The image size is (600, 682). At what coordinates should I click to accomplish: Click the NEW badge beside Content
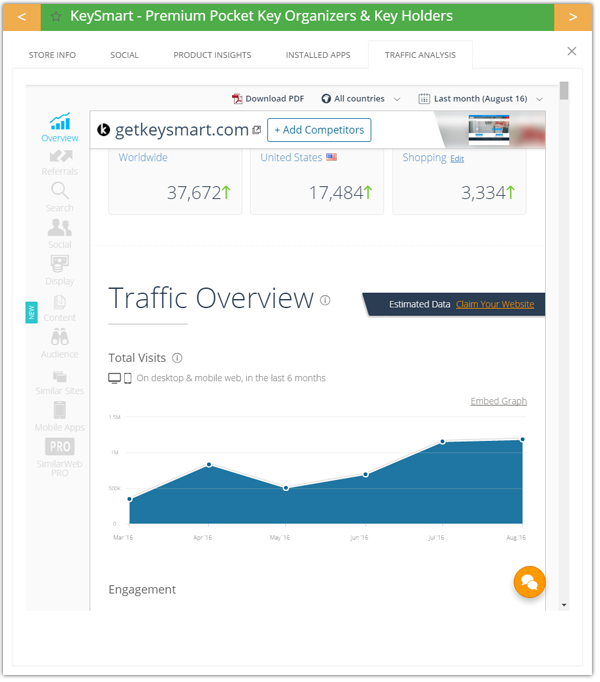[31, 313]
